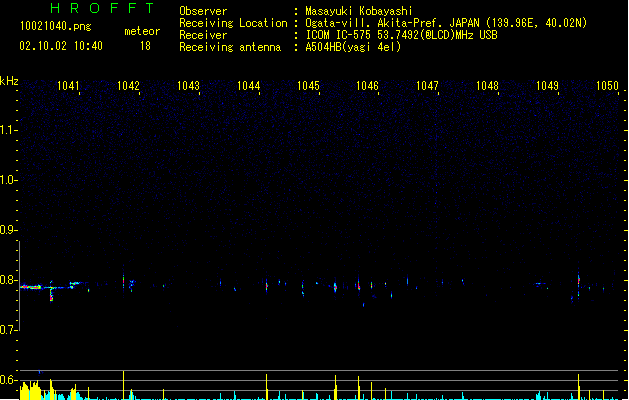Viewport: 629px width, 400px height.
Task: Click the 1046 time axis marker
Action: click(367, 85)
